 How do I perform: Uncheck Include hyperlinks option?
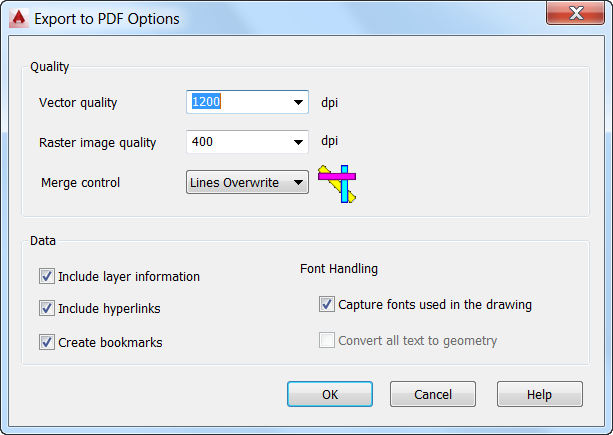click(x=47, y=309)
